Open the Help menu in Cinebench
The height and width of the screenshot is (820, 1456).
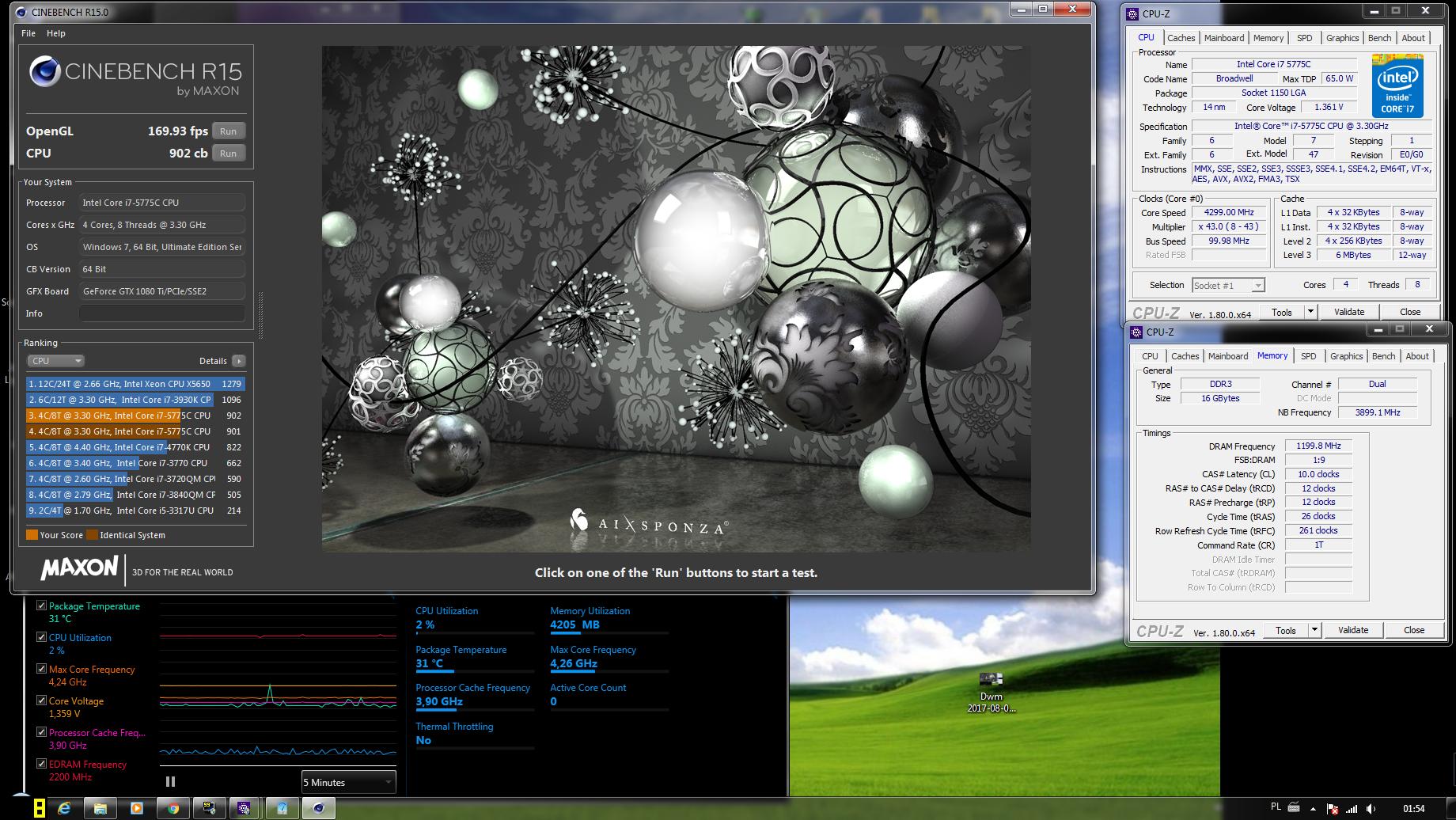point(56,33)
